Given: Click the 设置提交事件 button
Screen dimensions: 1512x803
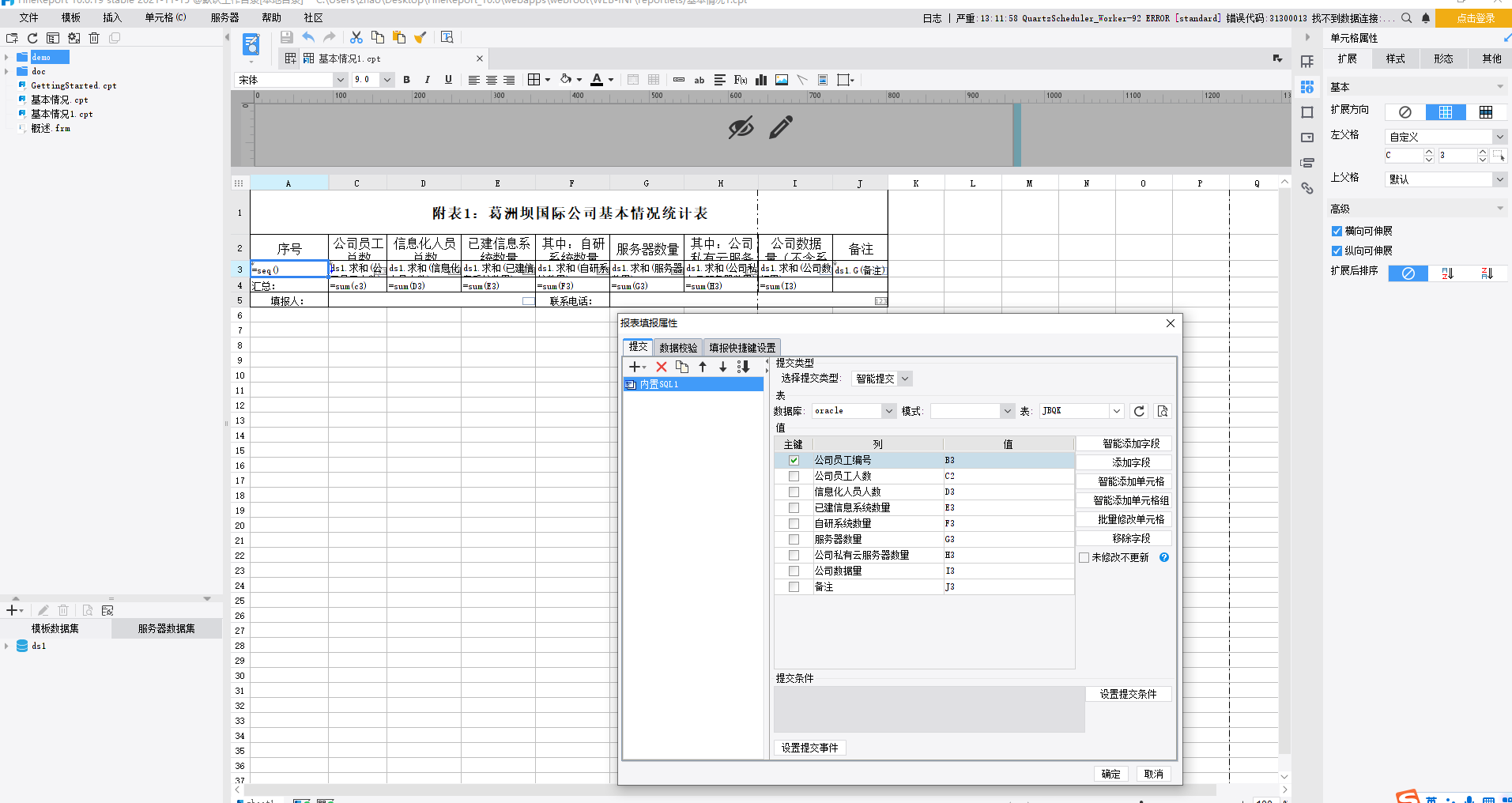Looking at the screenshot, I should pyautogui.click(x=809, y=748).
